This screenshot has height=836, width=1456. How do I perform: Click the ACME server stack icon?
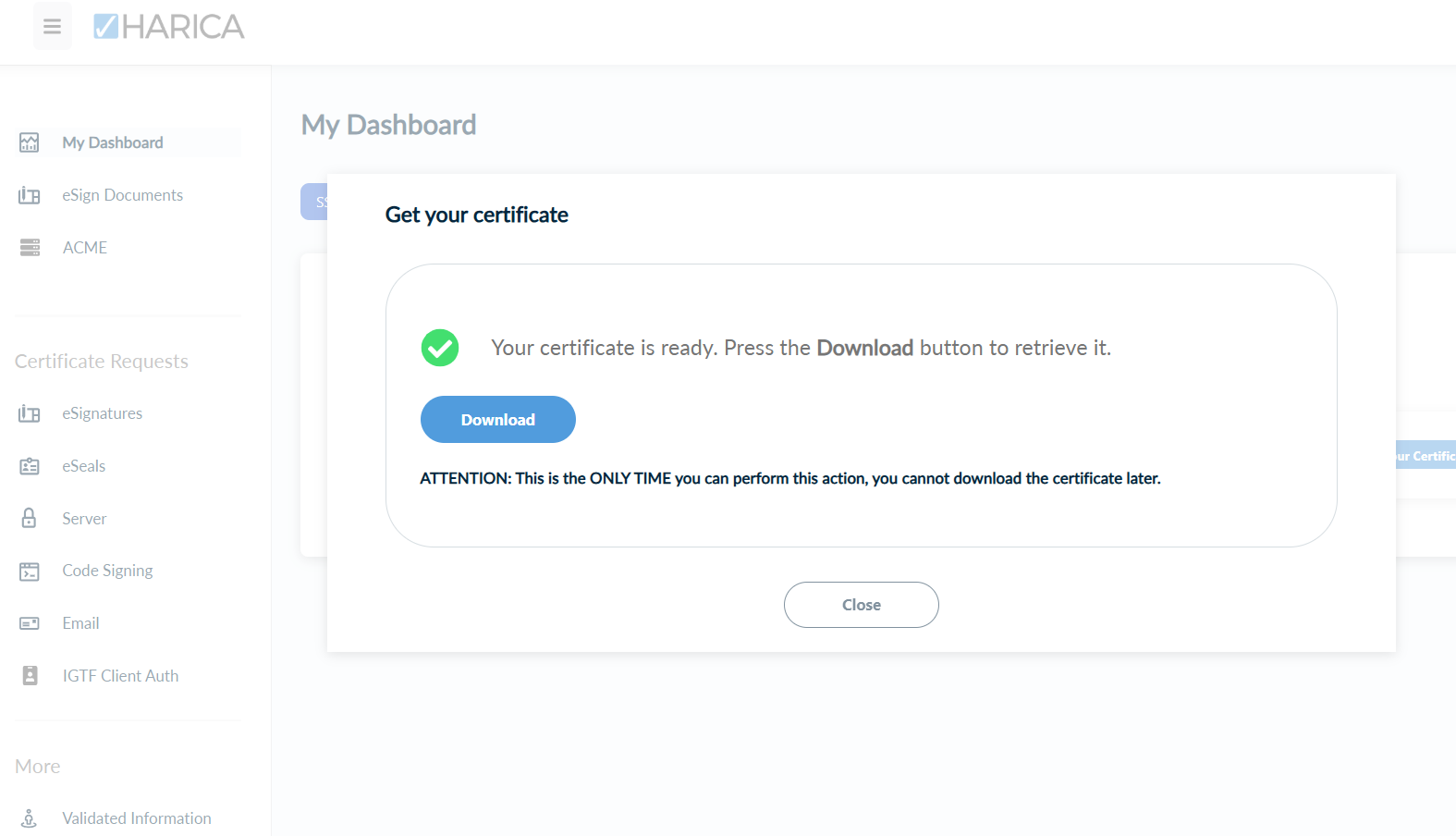30,248
